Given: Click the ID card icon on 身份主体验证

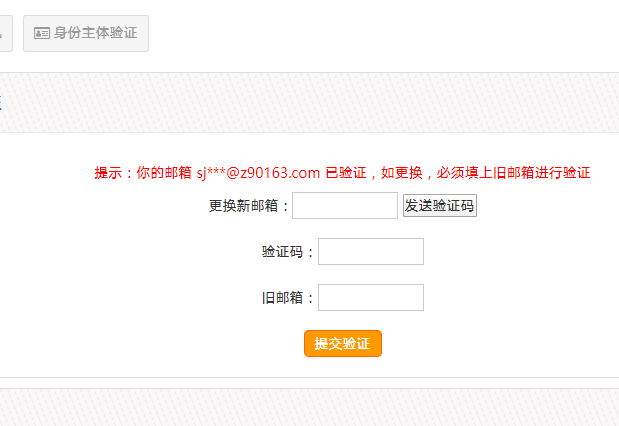Looking at the screenshot, I should 42,33.
